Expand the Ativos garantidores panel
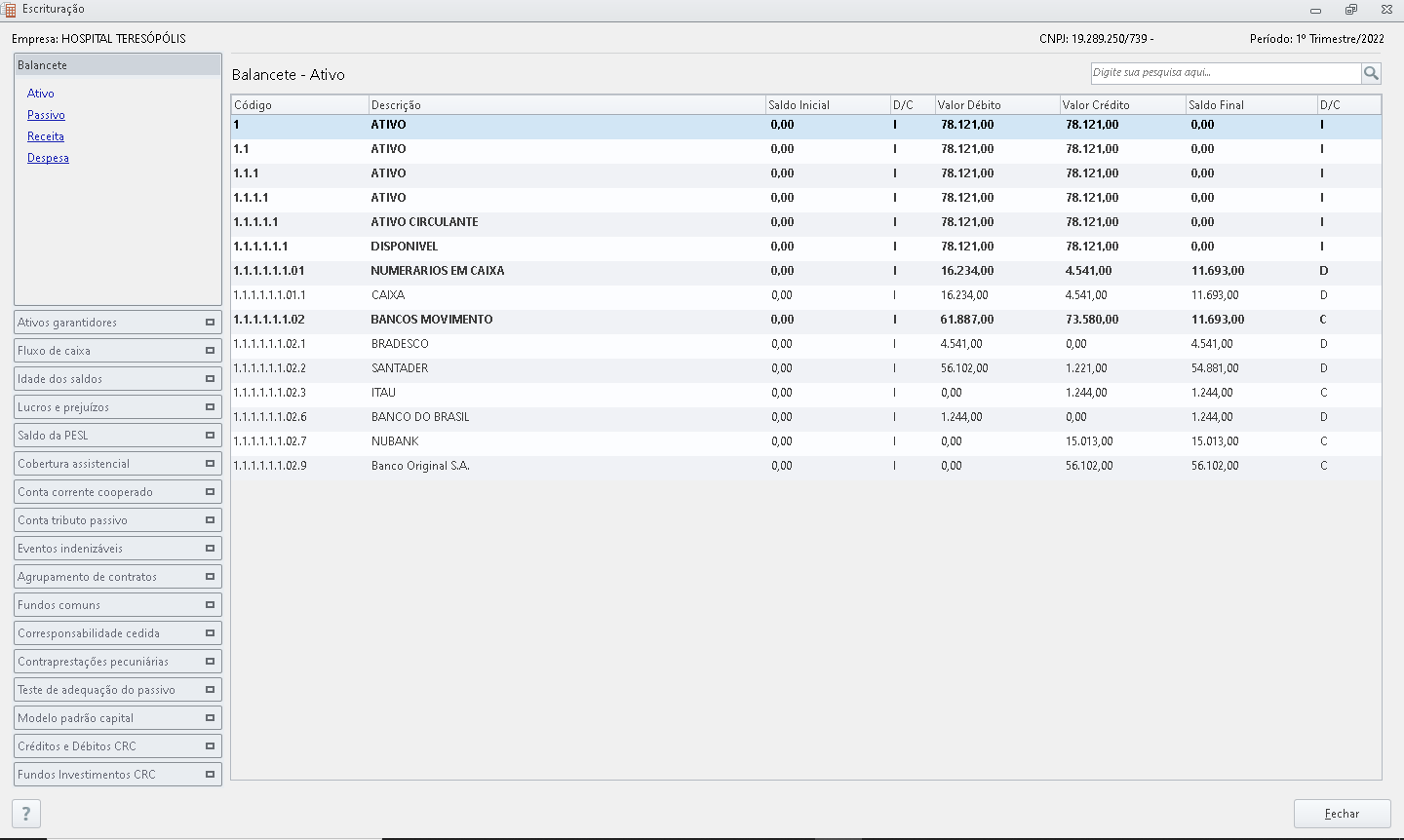This screenshot has width=1404, height=840. tap(210, 323)
